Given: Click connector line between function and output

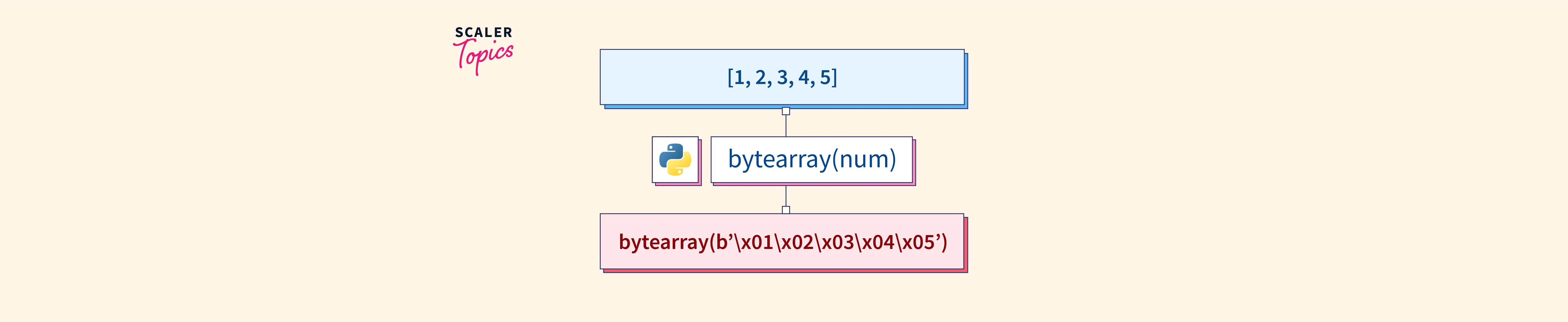Looking at the screenshot, I should tap(786, 196).
